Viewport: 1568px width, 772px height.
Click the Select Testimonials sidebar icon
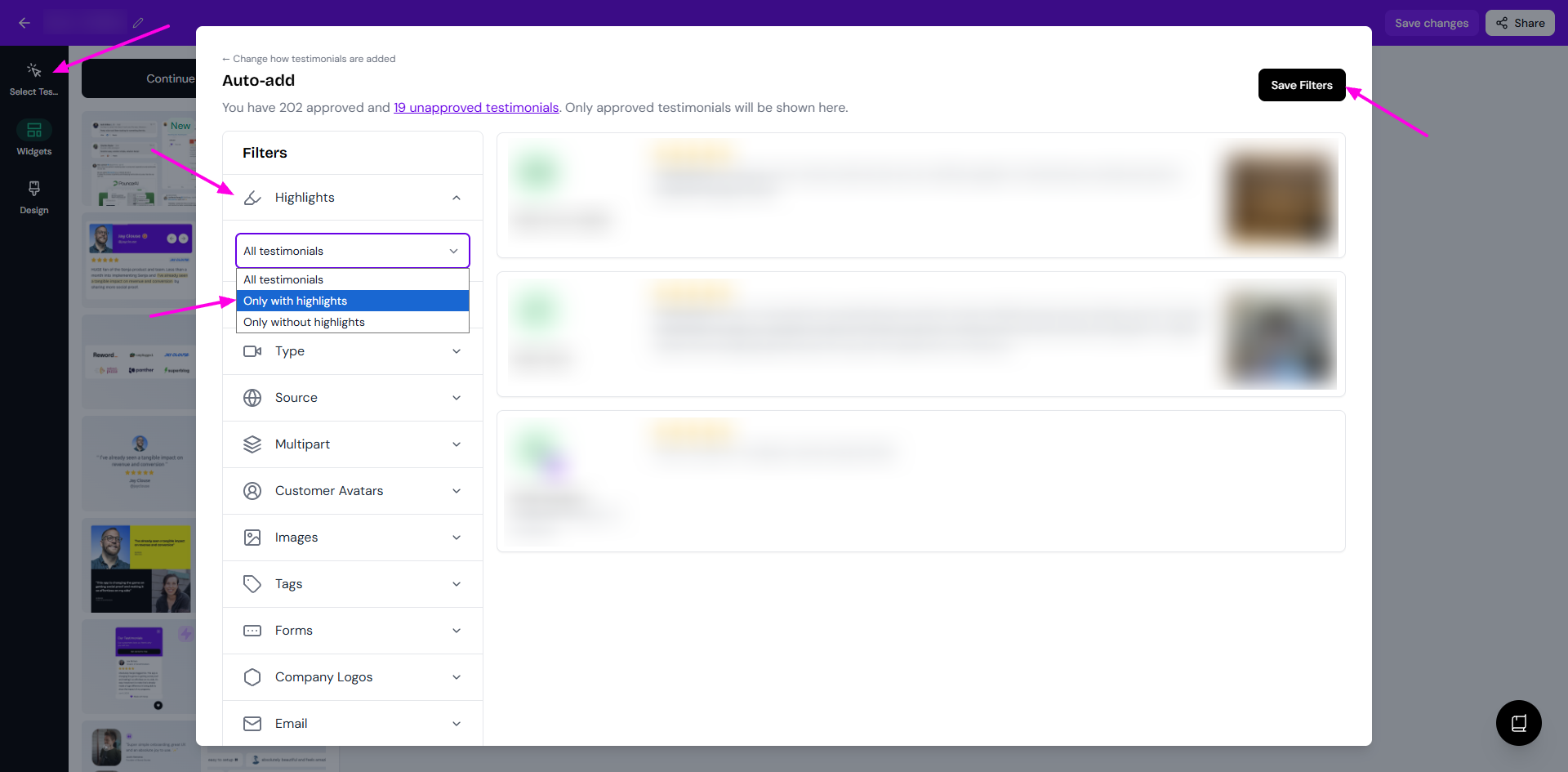pos(33,71)
